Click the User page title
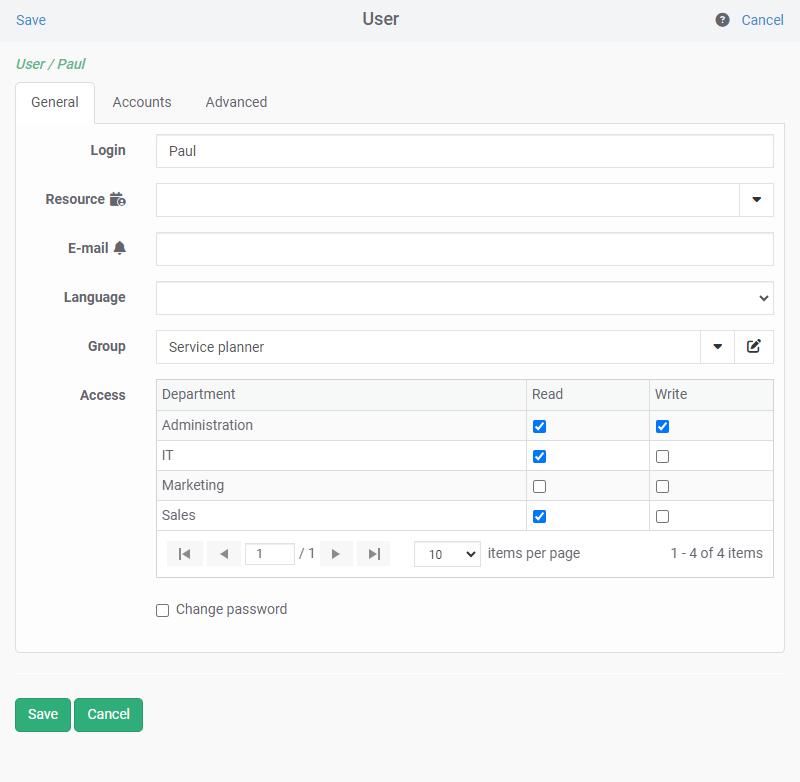The image size is (800, 782). click(381, 19)
